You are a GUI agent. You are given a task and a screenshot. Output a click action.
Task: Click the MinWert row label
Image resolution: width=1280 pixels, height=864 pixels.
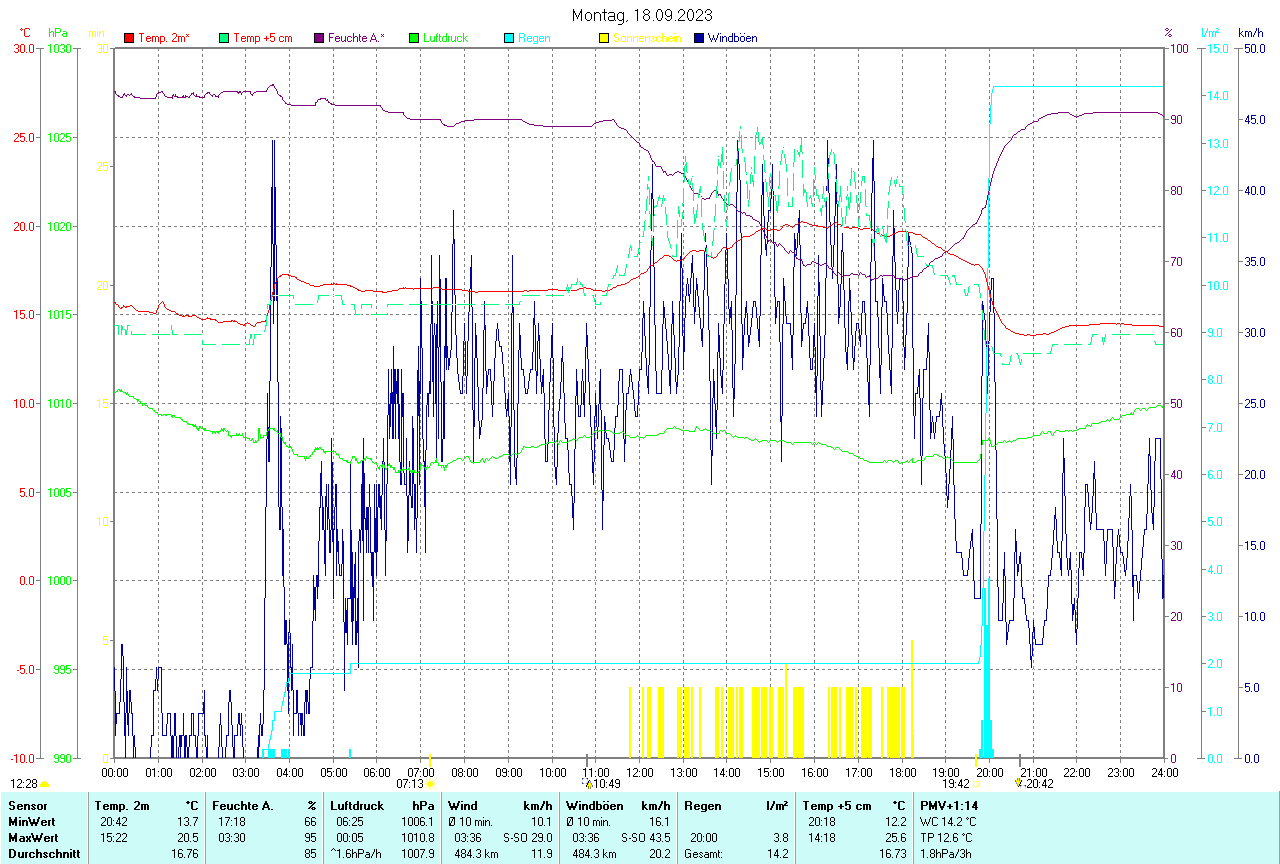pyautogui.click(x=31, y=821)
